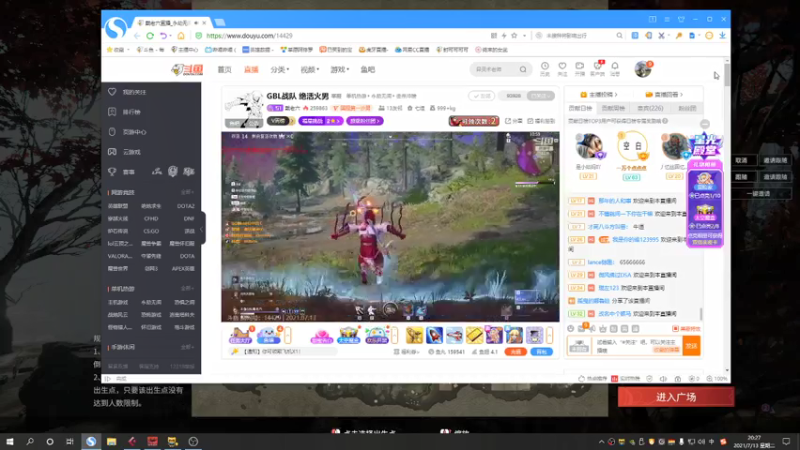Click the blue X extension icon
The width and height of the screenshot is (800, 450).
[x=662, y=36]
